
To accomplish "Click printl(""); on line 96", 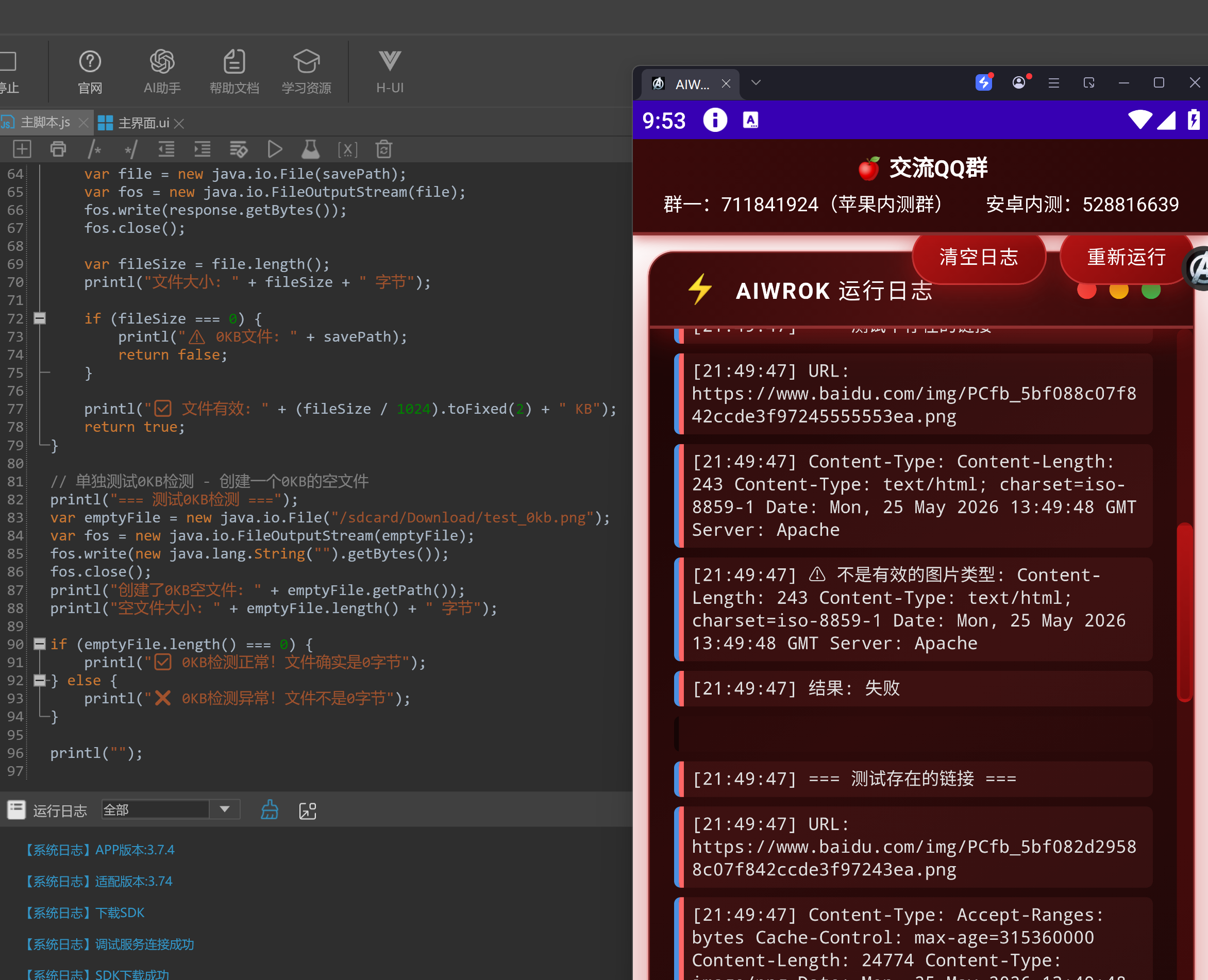I will pyautogui.click(x=96, y=753).
